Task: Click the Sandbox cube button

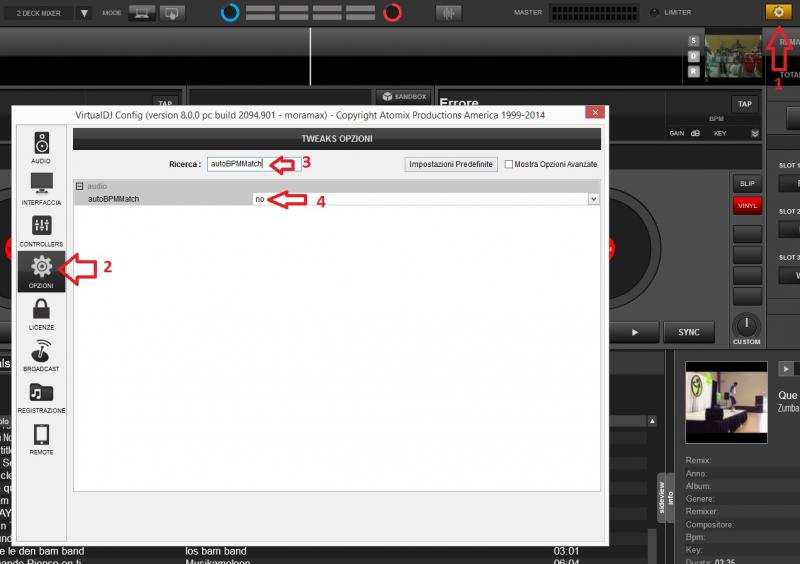Action: click(404, 96)
